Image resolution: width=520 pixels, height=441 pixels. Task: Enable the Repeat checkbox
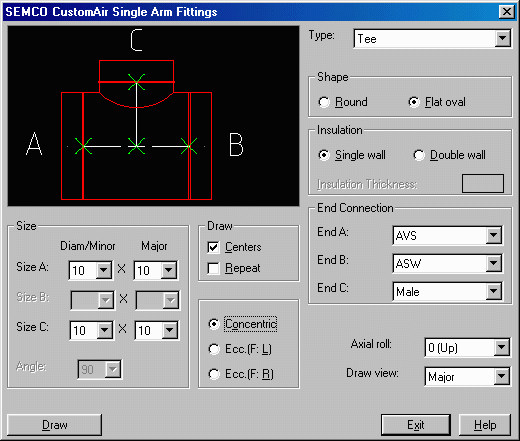pyautogui.click(x=234, y=268)
